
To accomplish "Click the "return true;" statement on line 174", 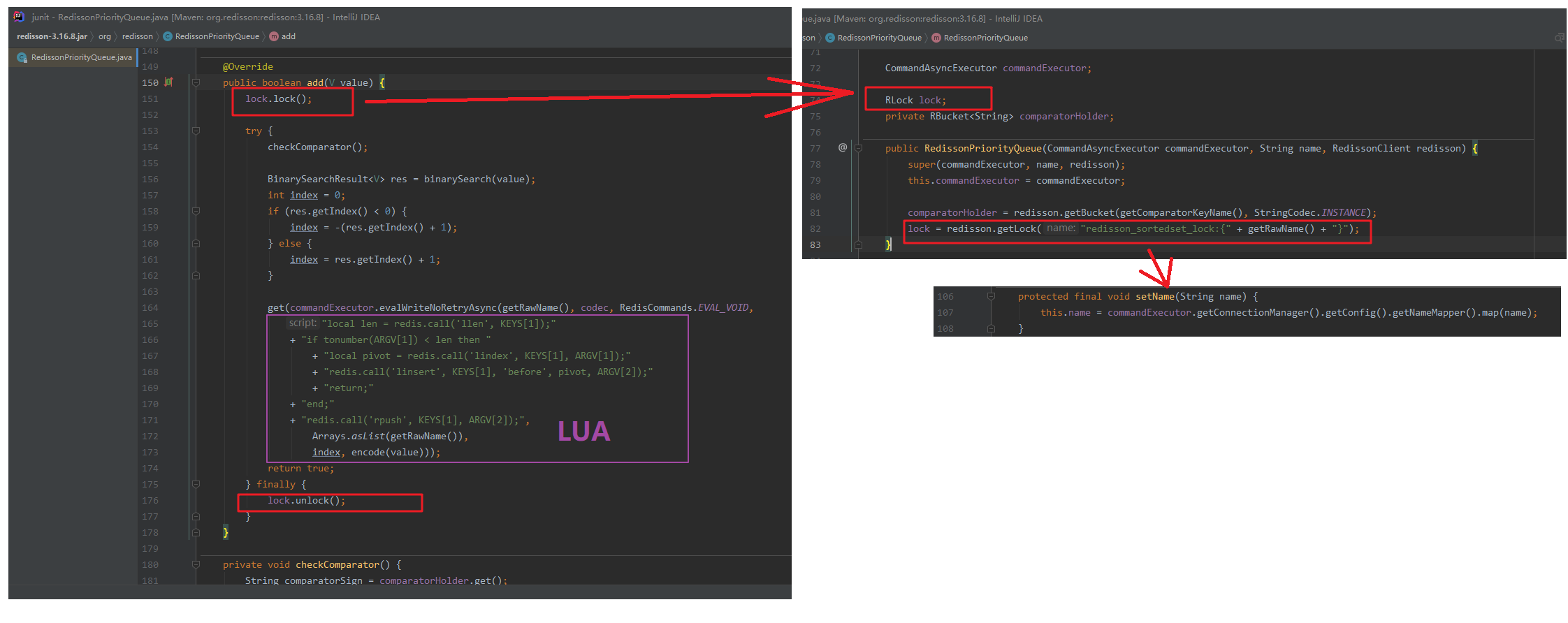I will [300, 468].
